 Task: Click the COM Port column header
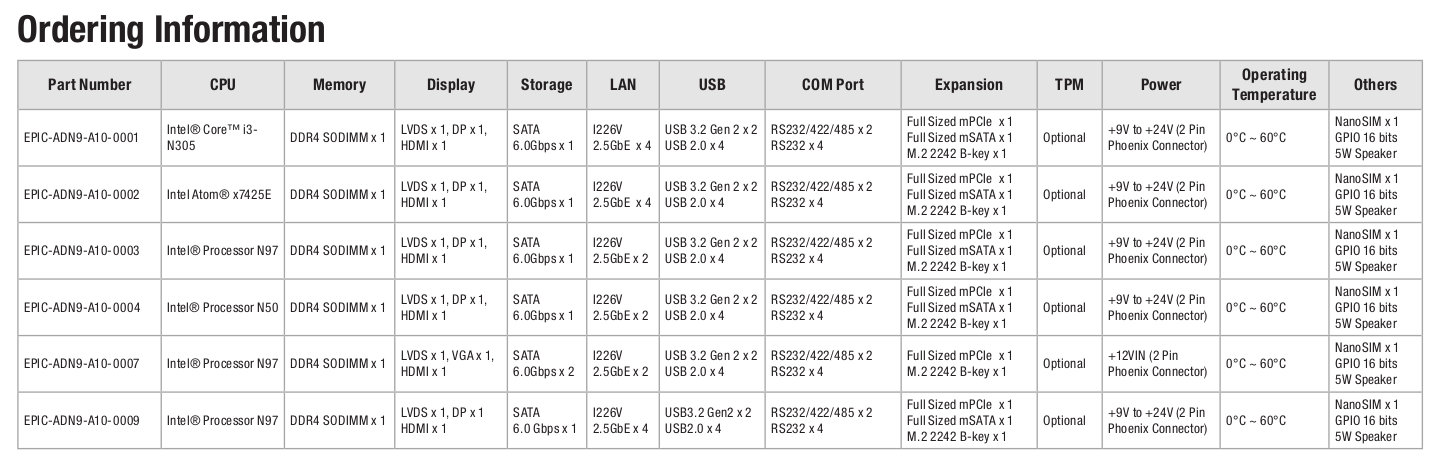[833, 85]
